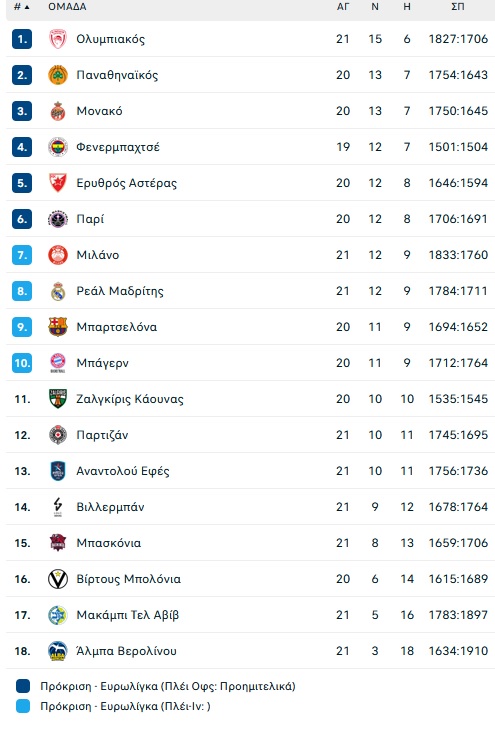Sort table by the # column arrow

[x=21, y=7]
